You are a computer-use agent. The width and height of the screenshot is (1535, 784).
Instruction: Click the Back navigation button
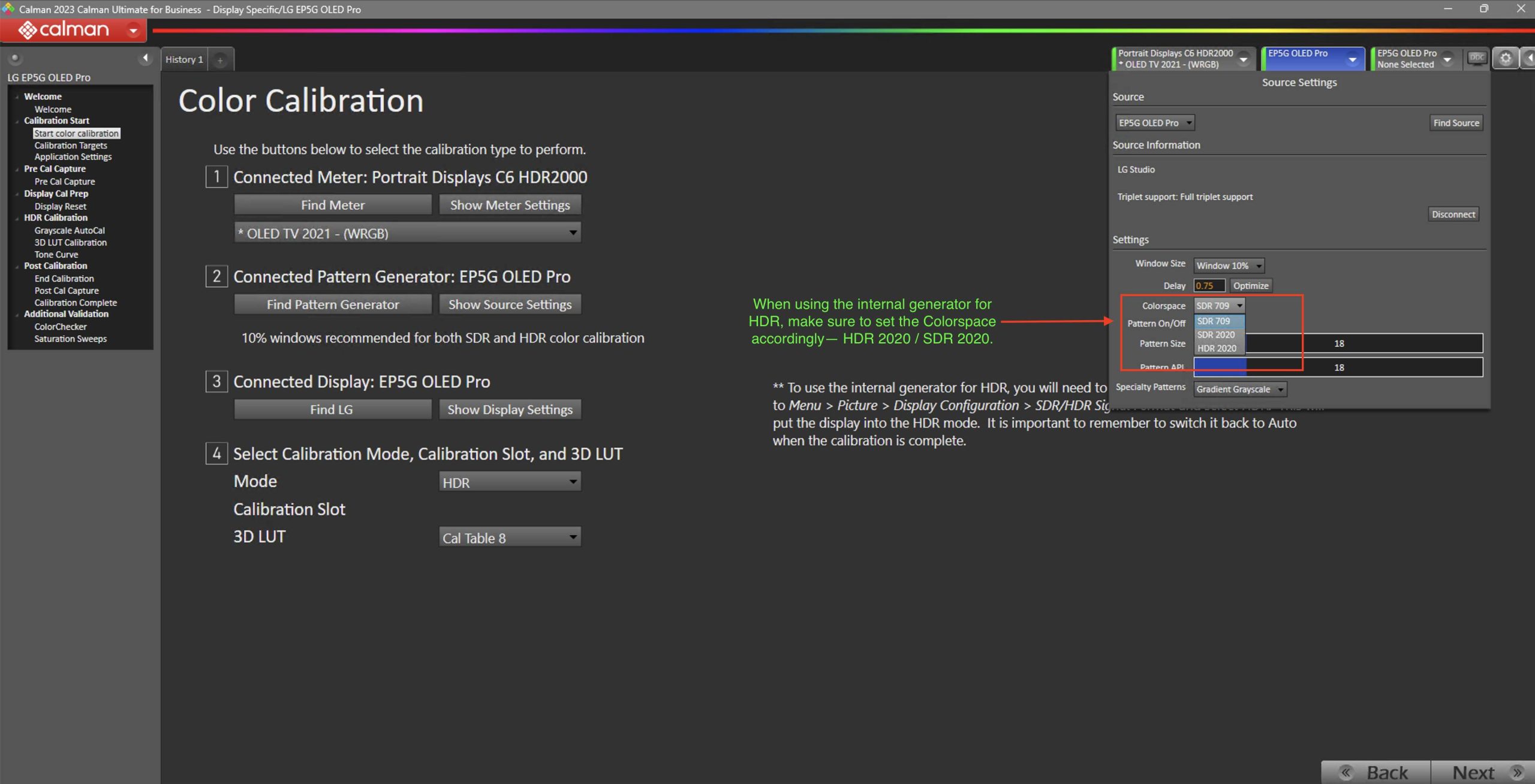coord(1376,772)
